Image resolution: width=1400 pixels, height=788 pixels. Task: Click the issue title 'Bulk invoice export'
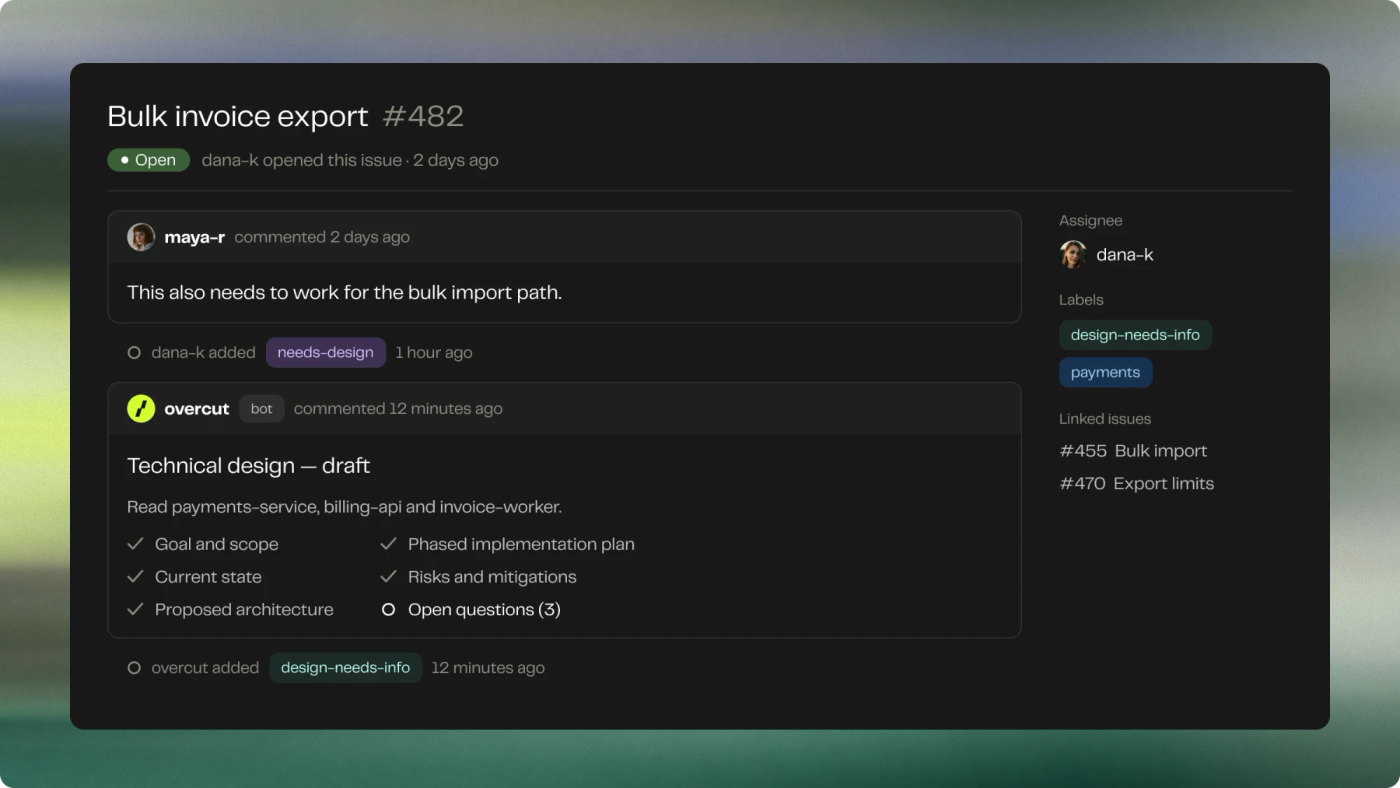click(x=238, y=116)
